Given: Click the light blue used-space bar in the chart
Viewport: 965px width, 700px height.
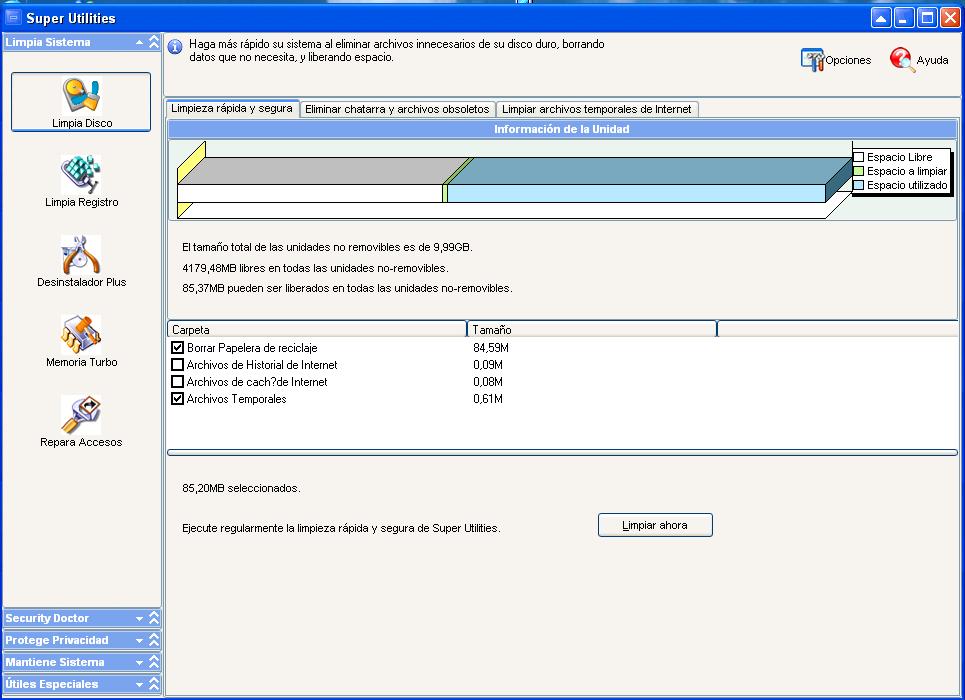Looking at the screenshot, I should point(636,193).
